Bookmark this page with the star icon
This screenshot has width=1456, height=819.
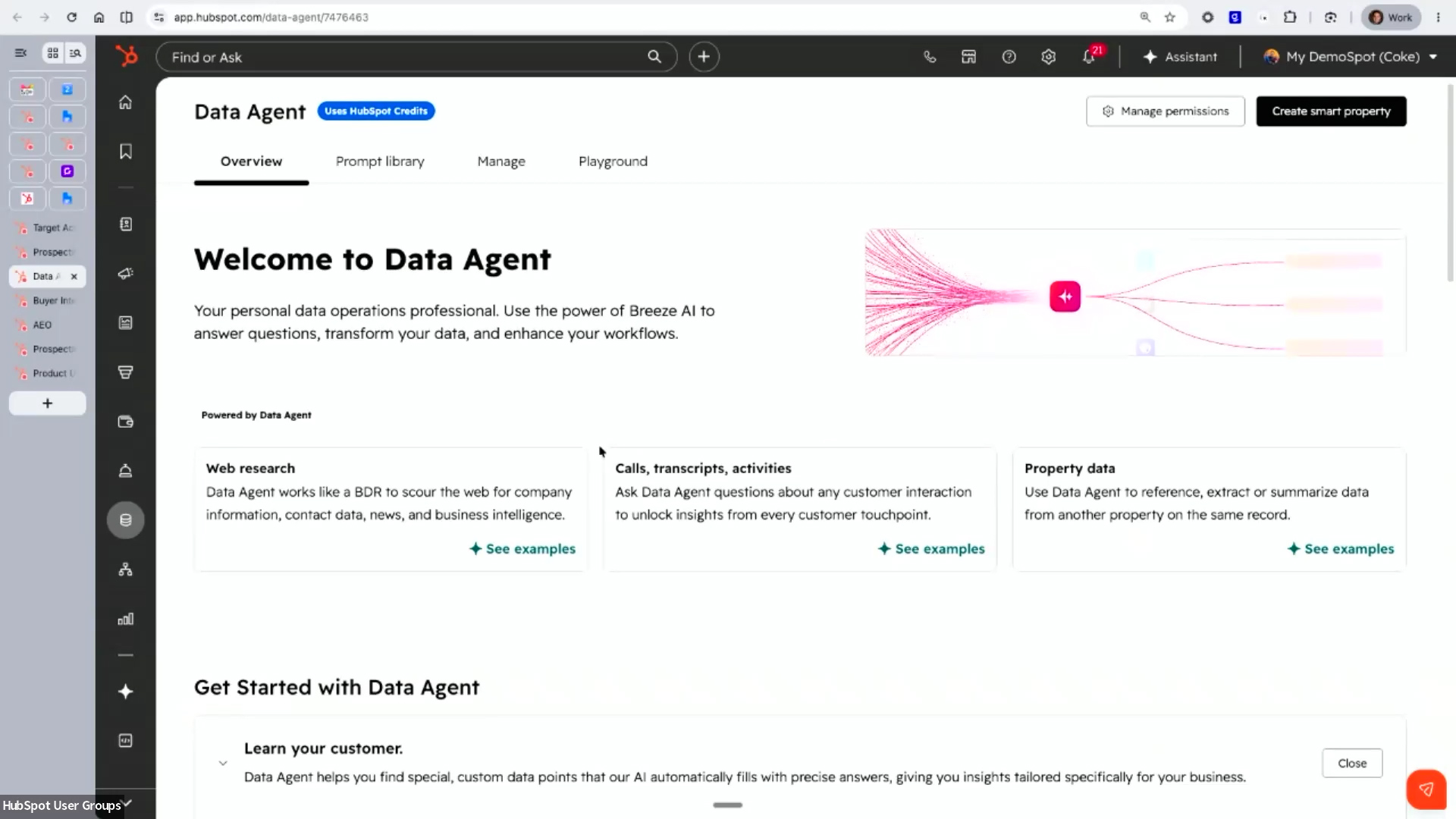coord(1170,17)
